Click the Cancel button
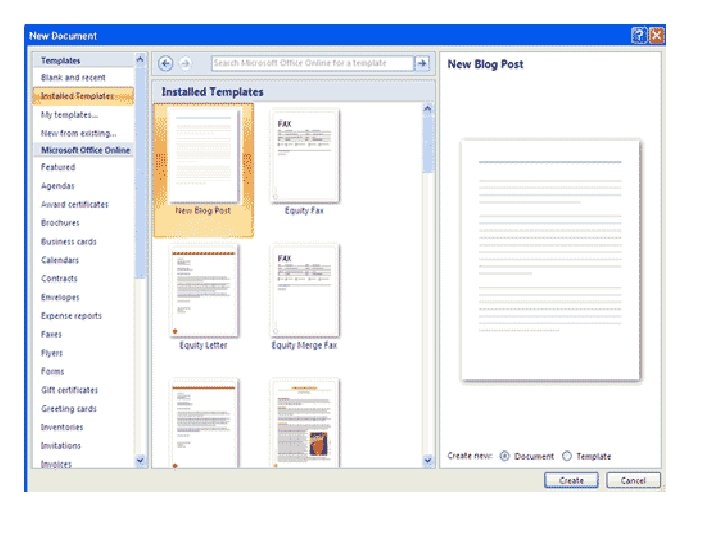The width and height of the screenshot is (720, 540). click(633, 480)
